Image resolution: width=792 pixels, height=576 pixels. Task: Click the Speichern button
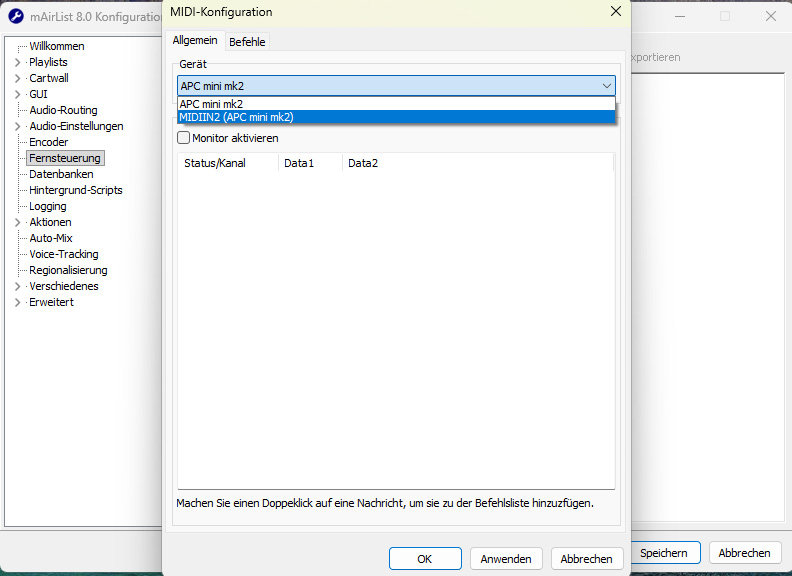coord(664,552)
